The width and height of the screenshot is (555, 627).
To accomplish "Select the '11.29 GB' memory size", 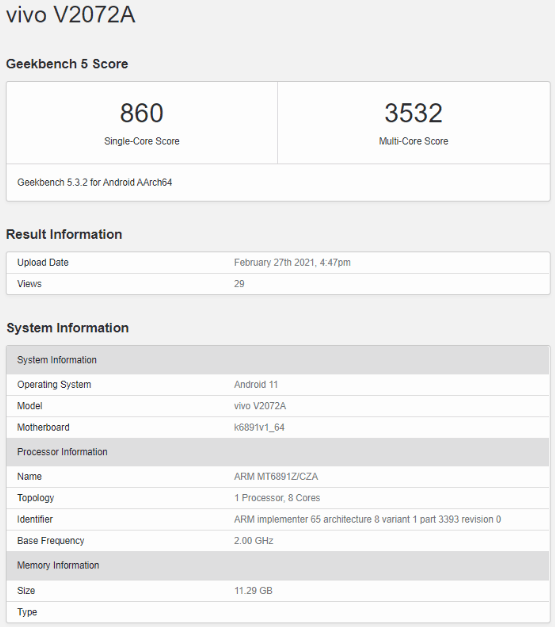I will [x=253, y=591].
